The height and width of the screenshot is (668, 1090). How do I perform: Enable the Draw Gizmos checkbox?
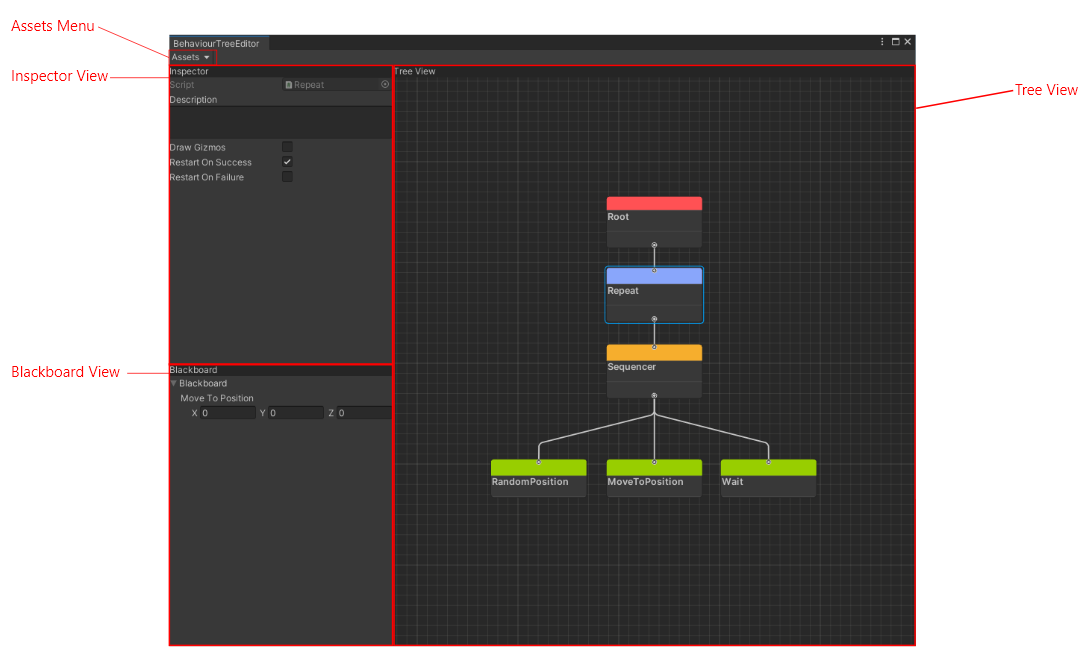pyautogui.click(x=287, y=146)
